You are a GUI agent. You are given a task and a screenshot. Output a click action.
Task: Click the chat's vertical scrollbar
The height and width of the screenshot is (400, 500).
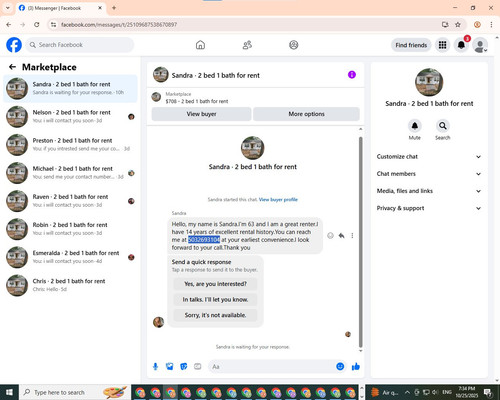[x=360, y=242]
